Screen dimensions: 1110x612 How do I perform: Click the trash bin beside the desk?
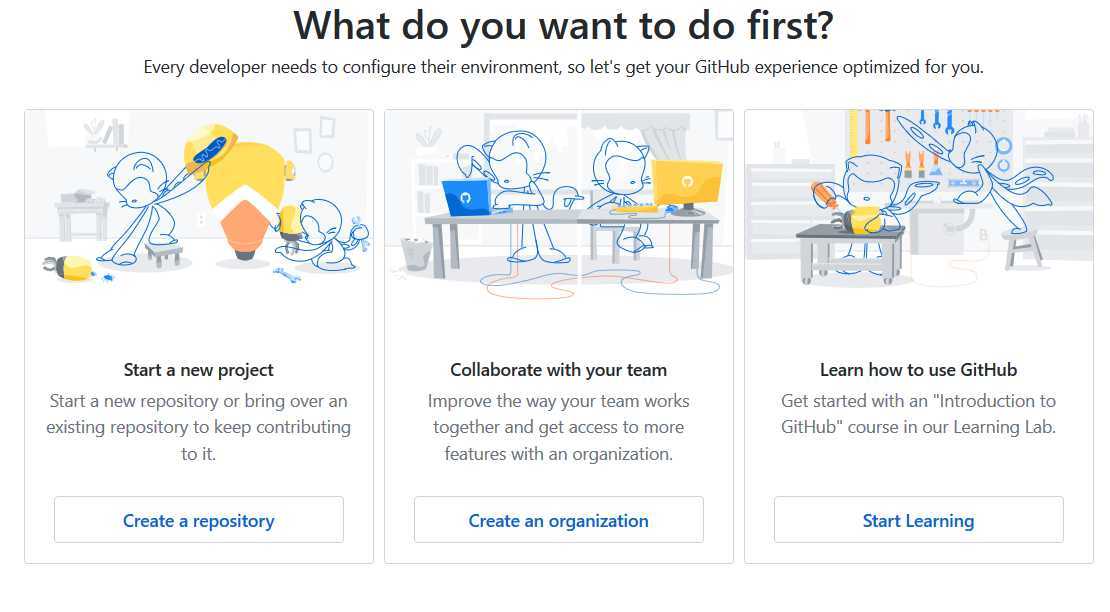416,254
